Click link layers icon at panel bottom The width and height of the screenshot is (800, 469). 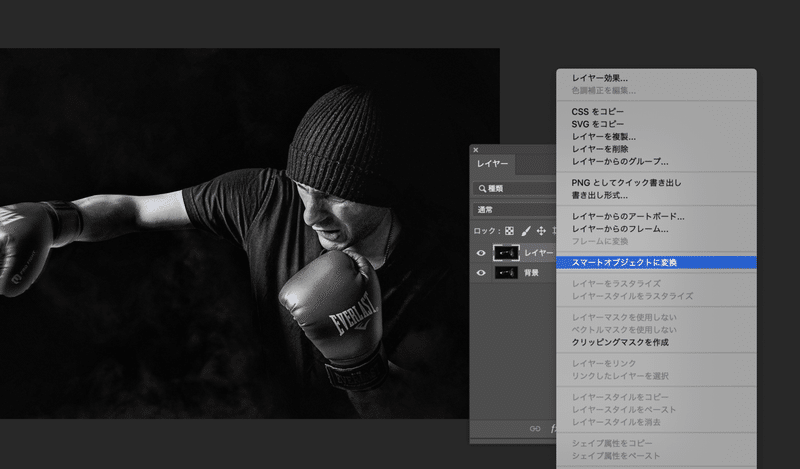tap(535, 429)
